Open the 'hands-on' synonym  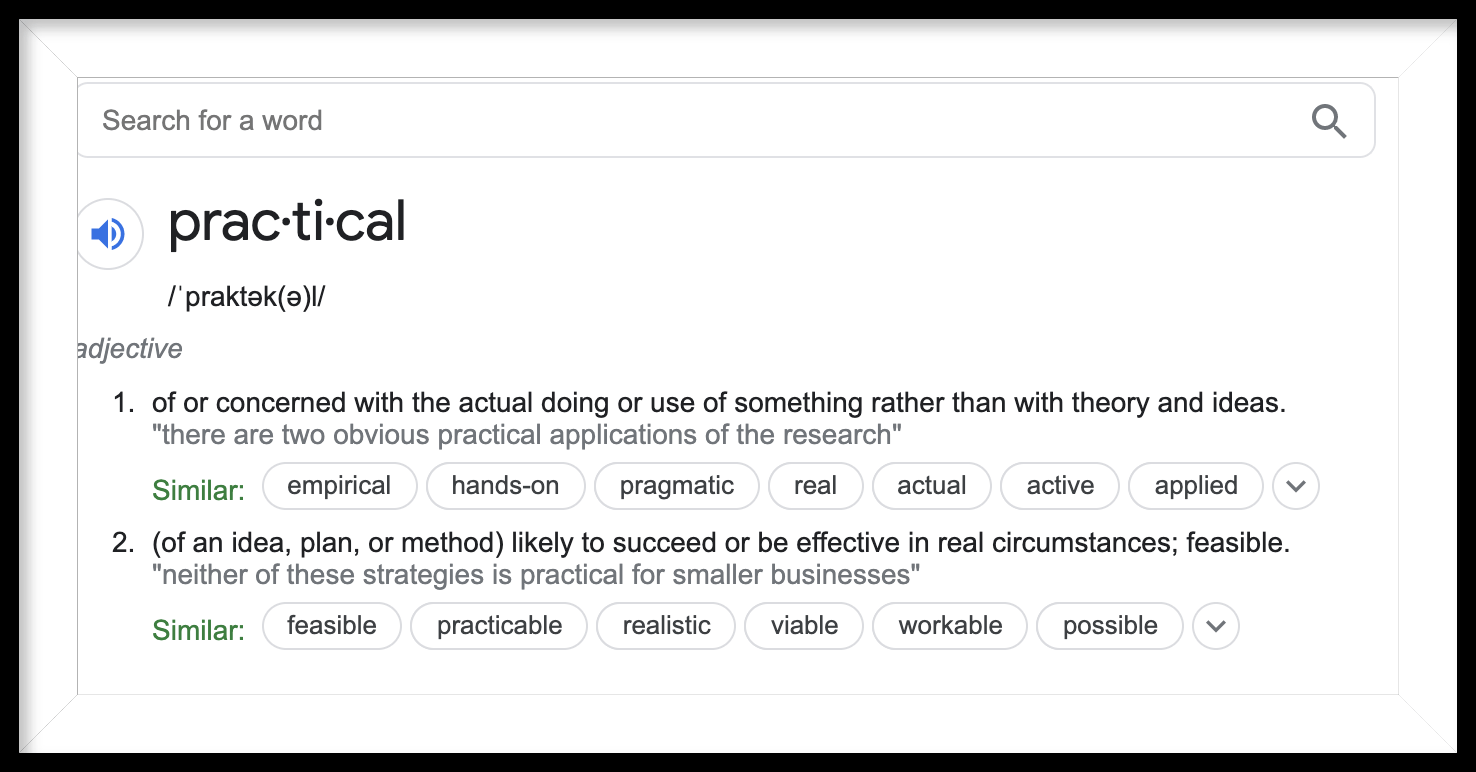click(505, 486)
